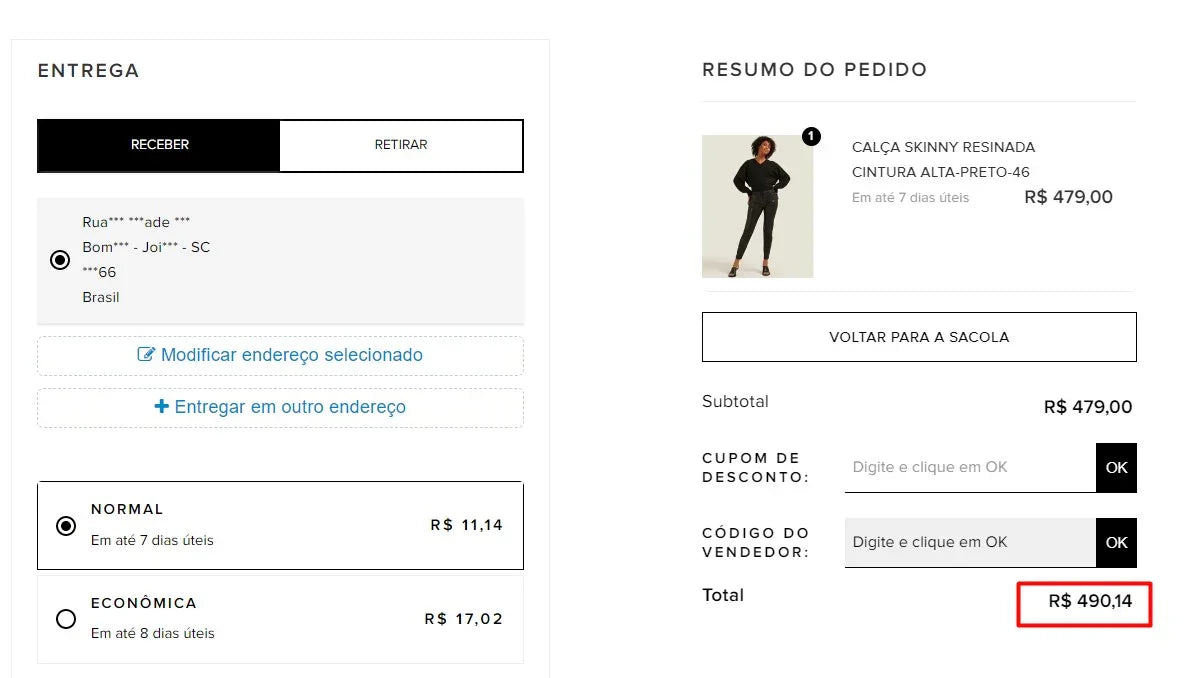Select ECONÔMICA shipping option
The width and height of the screenshot is (1199, 678).
coord(66,619)
